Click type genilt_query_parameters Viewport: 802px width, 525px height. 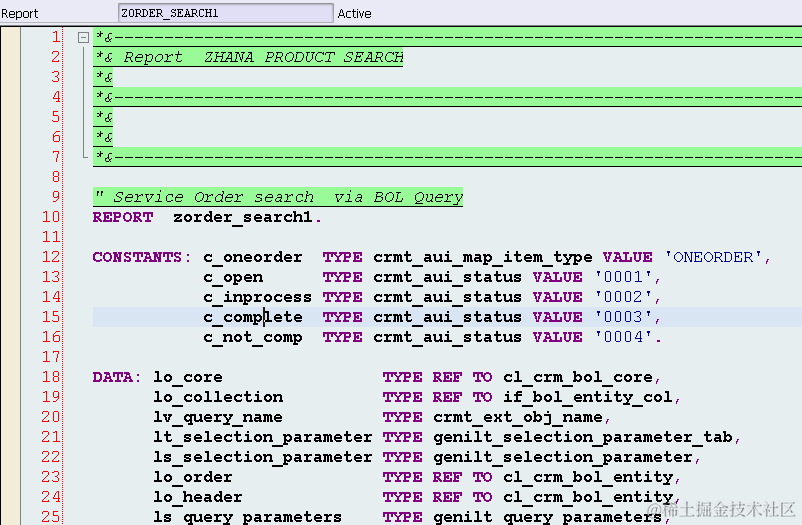tap(547, 517)
